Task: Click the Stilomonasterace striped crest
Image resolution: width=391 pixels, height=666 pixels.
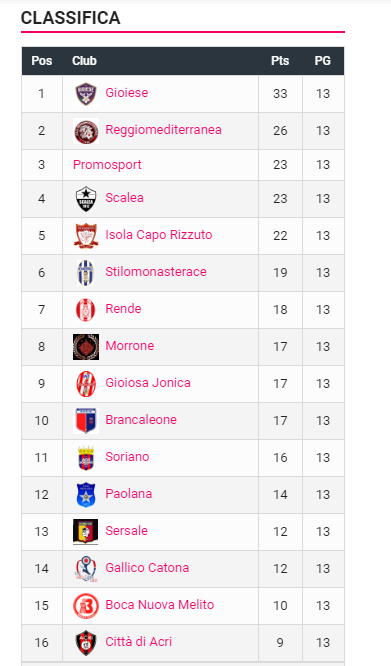Action: [86, 273]
